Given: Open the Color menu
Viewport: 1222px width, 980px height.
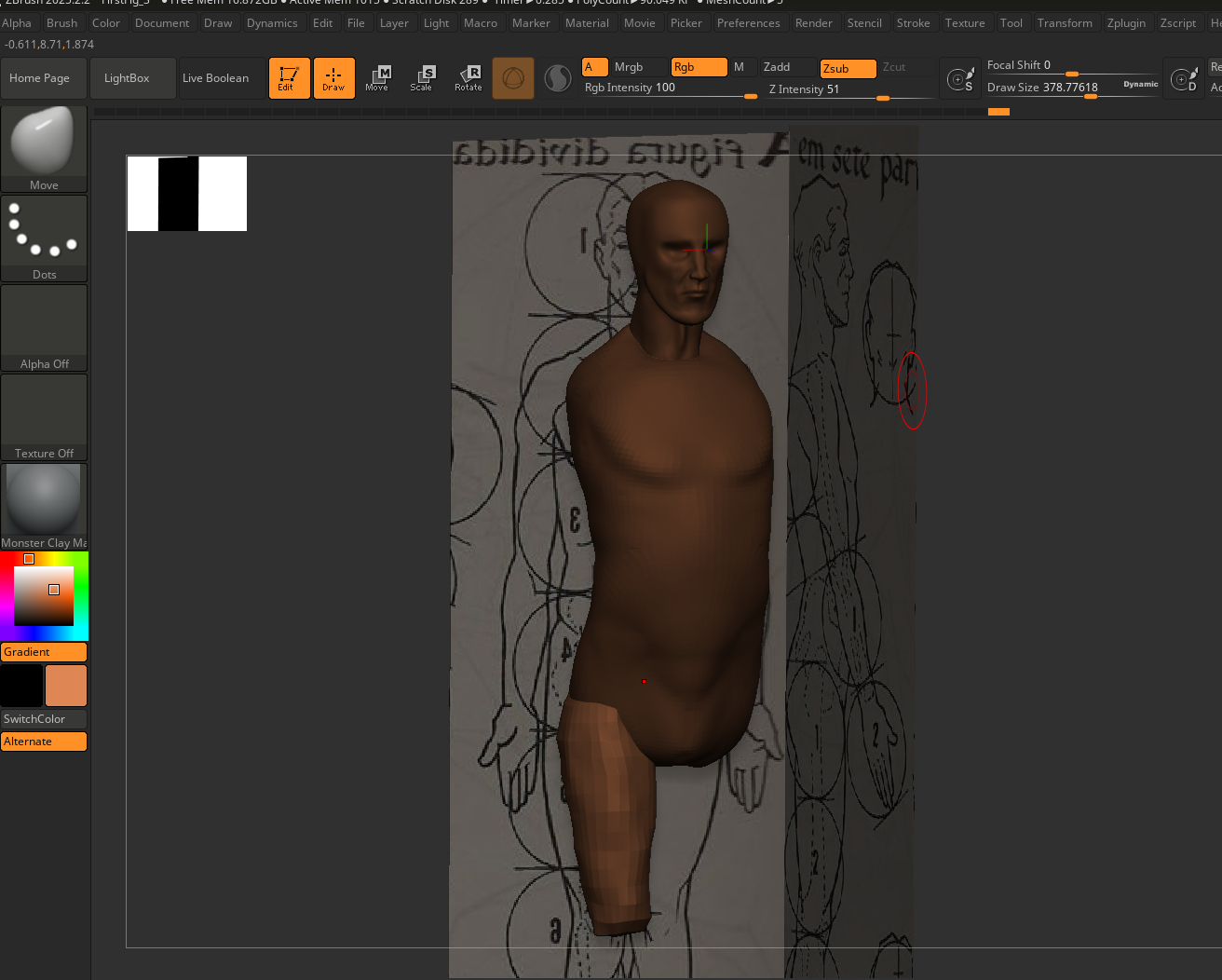Looking at the screenshot, I should [106, 23].
